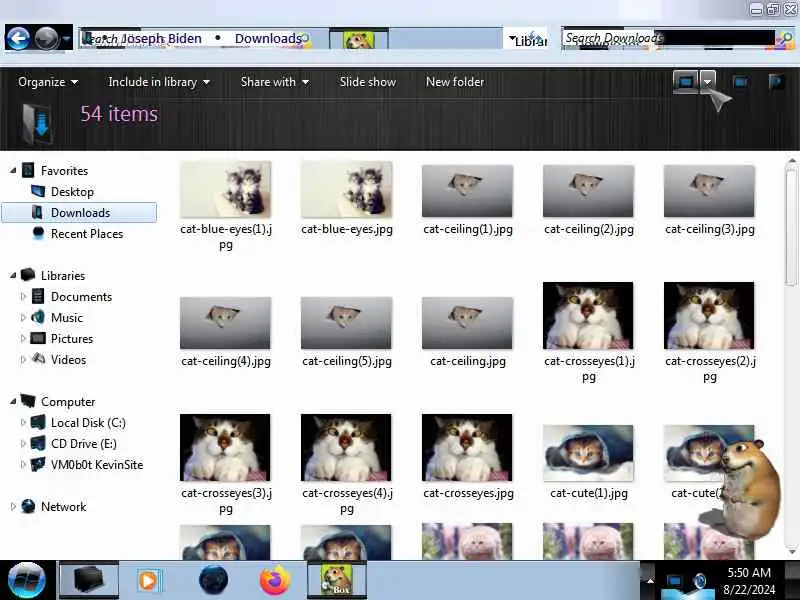Click the help icon in toolbar
Screen dimensions: 800x600
(776, 82)
